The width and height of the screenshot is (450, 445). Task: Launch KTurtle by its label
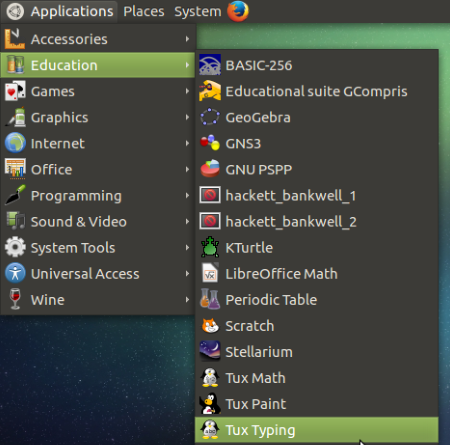tap(249, 248)
